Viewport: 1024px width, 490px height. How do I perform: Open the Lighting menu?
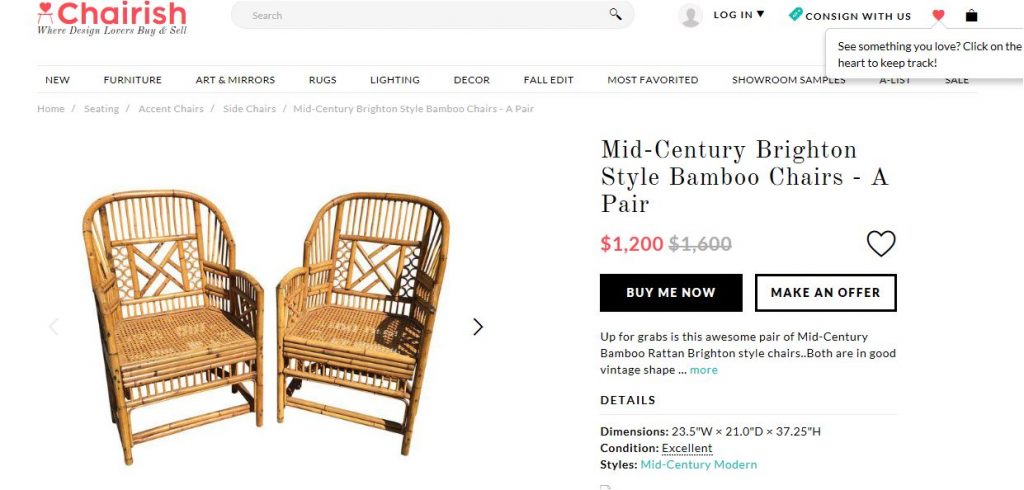click(394, 80)
